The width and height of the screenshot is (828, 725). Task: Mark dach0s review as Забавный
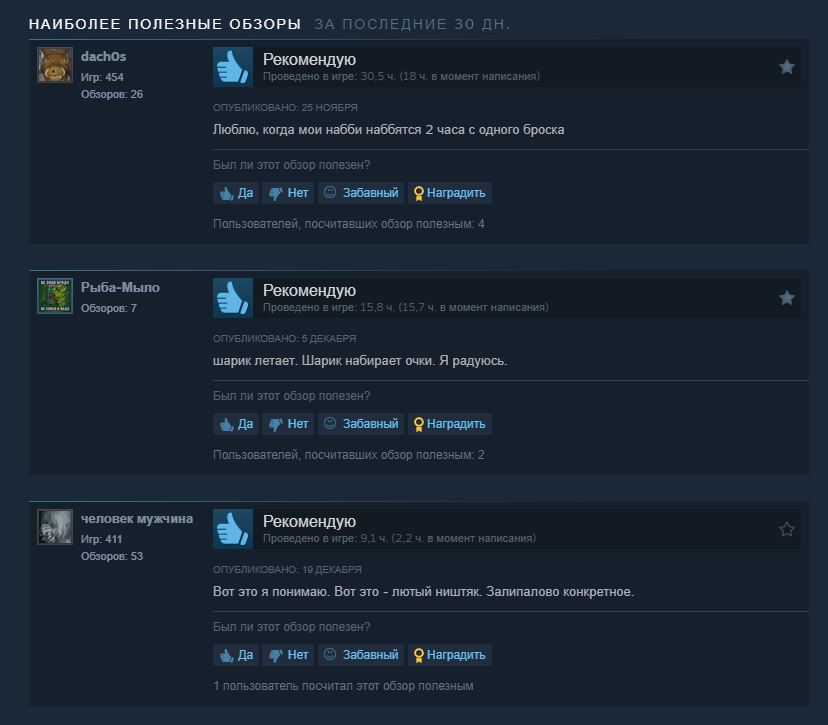[x=361, y=193]
